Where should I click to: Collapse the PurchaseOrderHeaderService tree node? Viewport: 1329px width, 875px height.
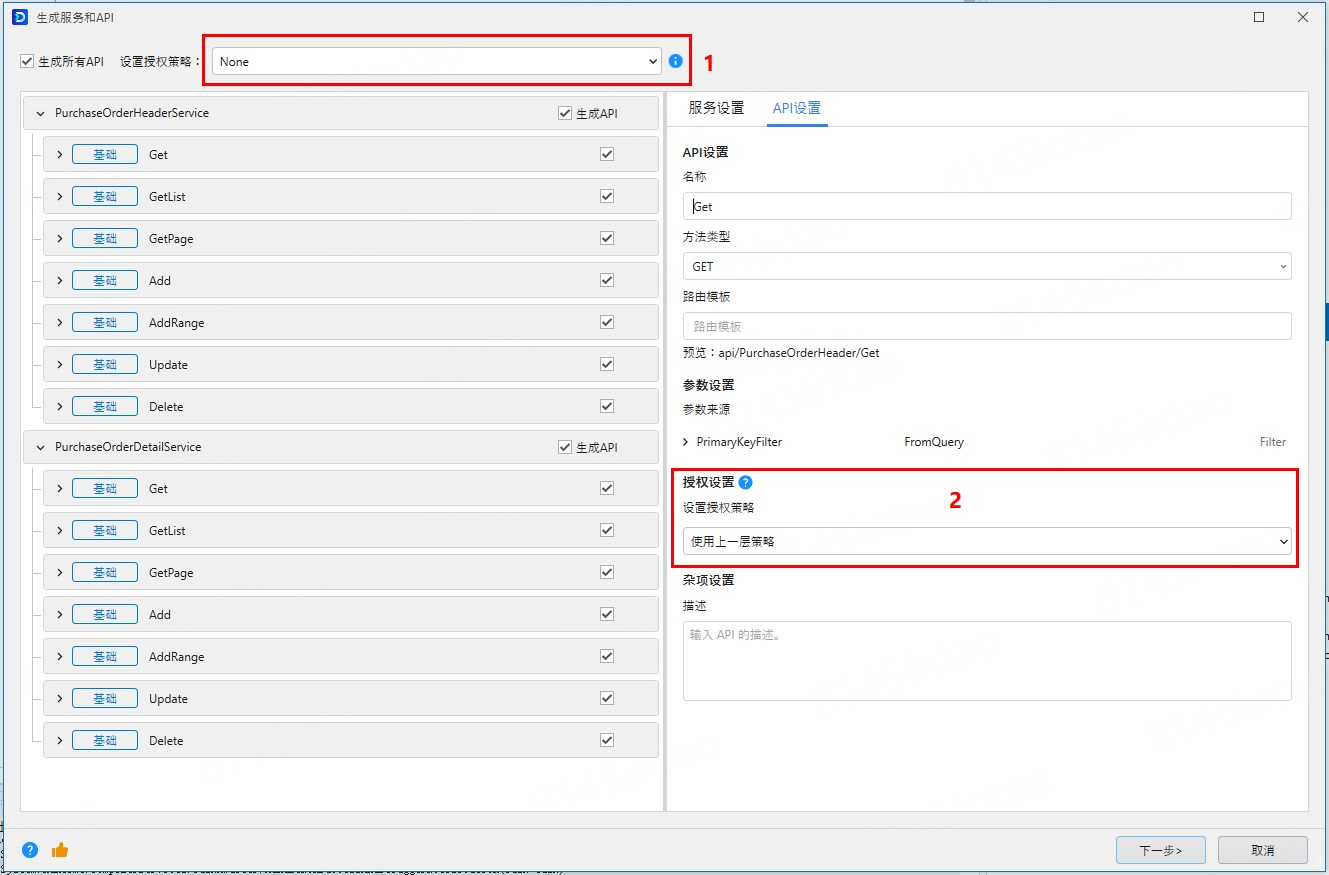[x=41, y=114]
